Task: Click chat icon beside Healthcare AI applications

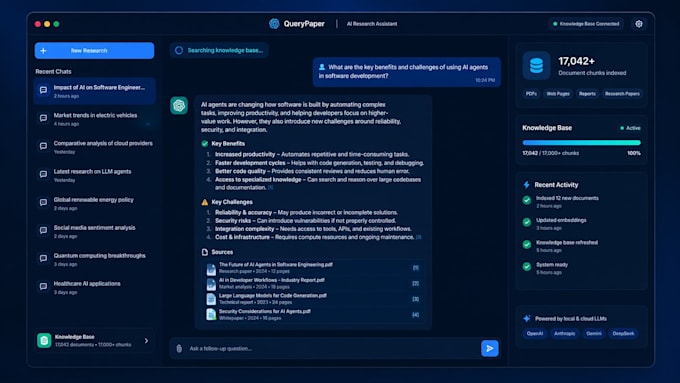Action: 43,286
